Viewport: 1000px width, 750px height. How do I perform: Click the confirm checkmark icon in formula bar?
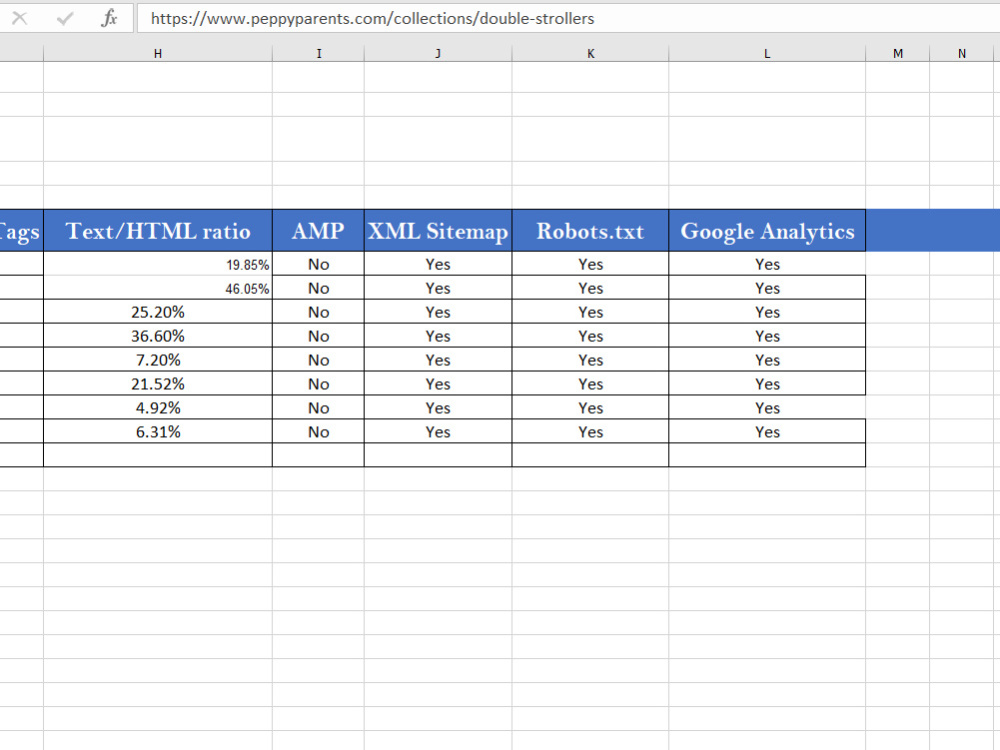tap(64, 18)
